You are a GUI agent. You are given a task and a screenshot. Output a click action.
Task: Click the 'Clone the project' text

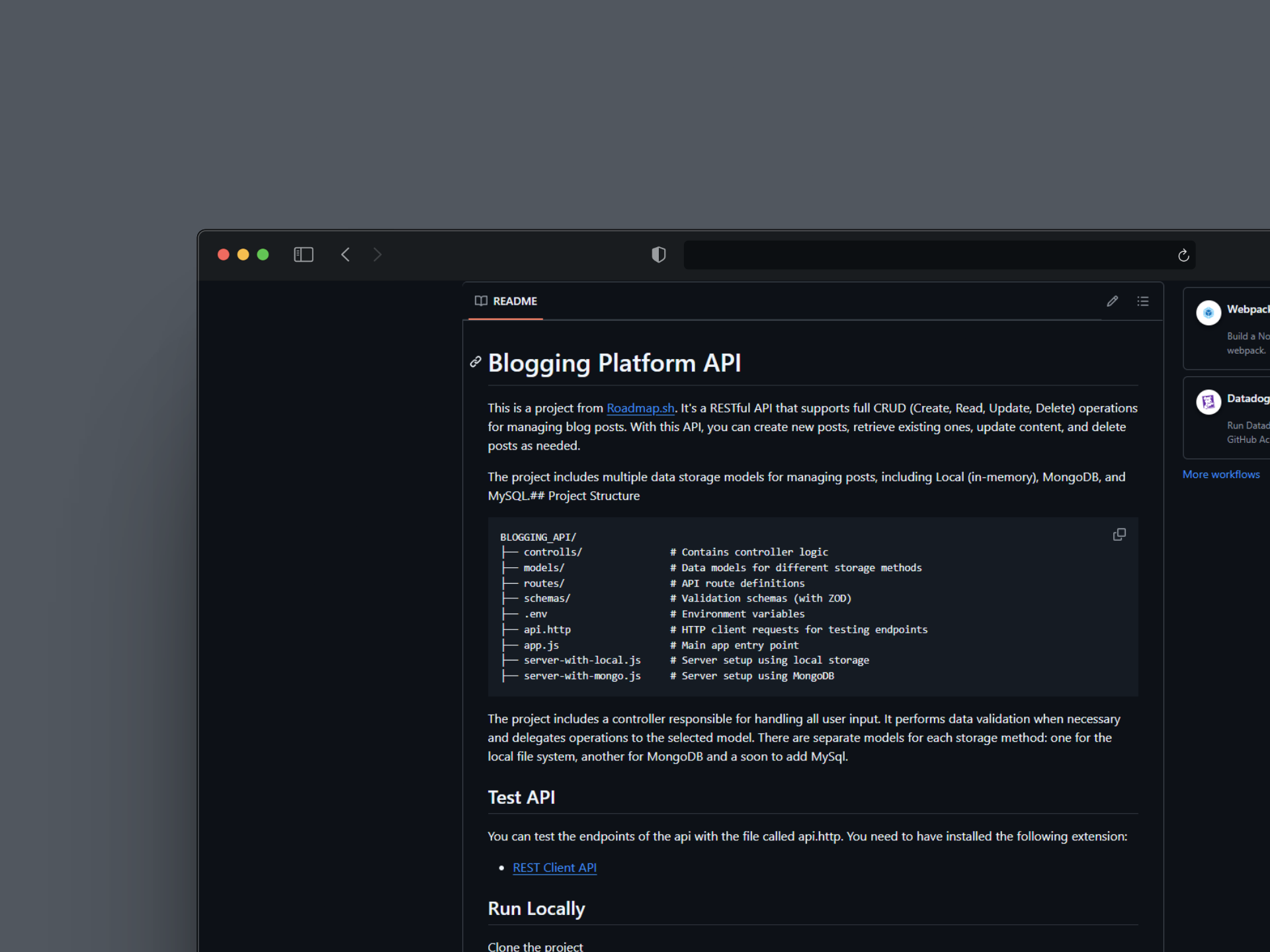coord(535,947)
